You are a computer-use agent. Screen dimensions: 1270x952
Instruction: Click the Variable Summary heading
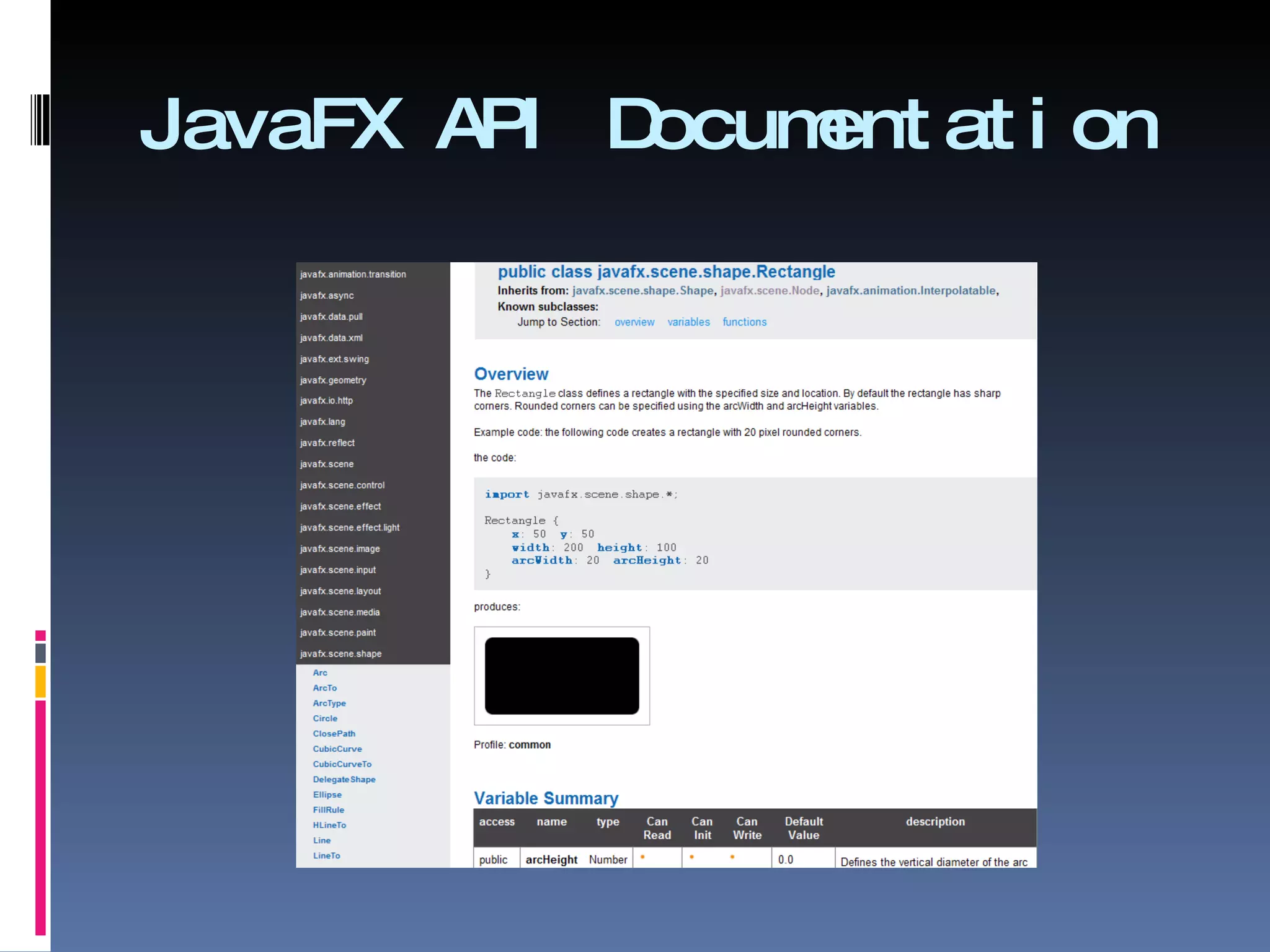tap(546, 798)
